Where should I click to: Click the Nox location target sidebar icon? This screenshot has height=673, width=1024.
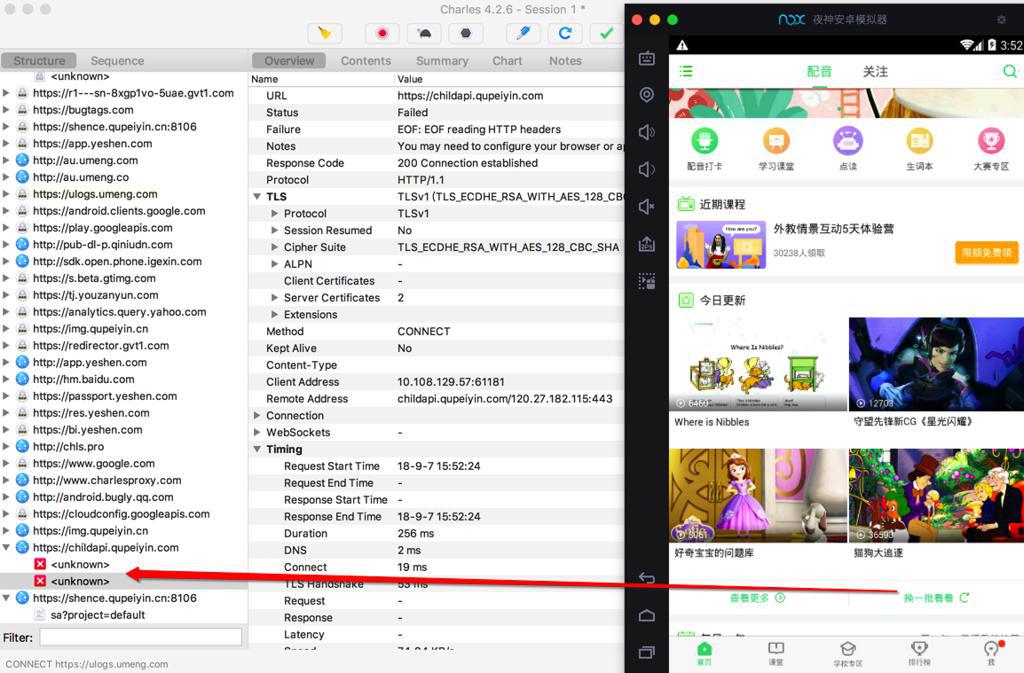tap(647, 95)
